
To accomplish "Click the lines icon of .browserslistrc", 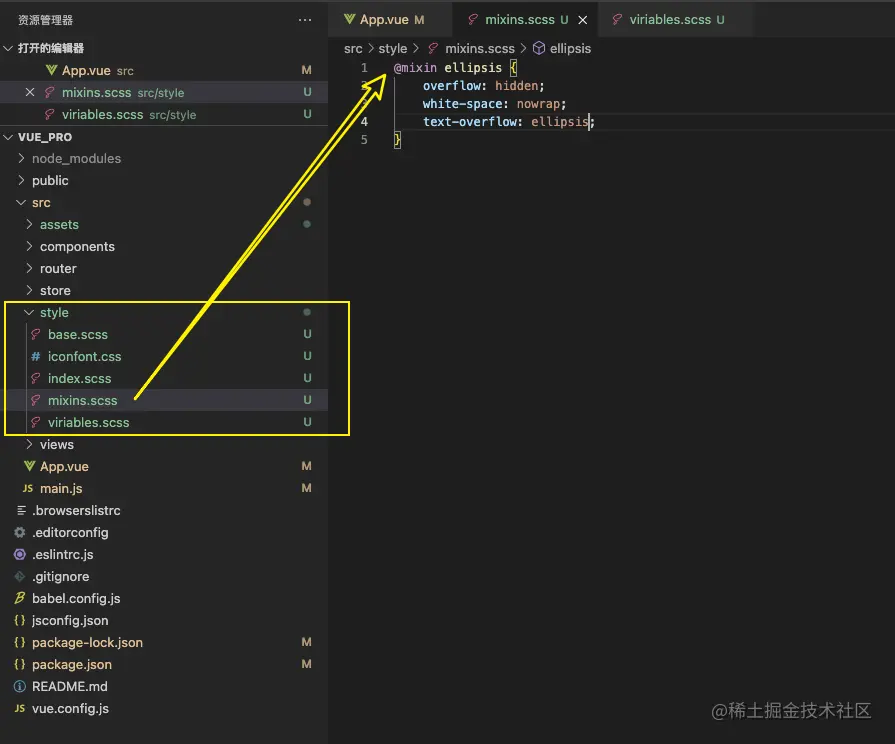I will pyautogui.click(x=21, y=510).
